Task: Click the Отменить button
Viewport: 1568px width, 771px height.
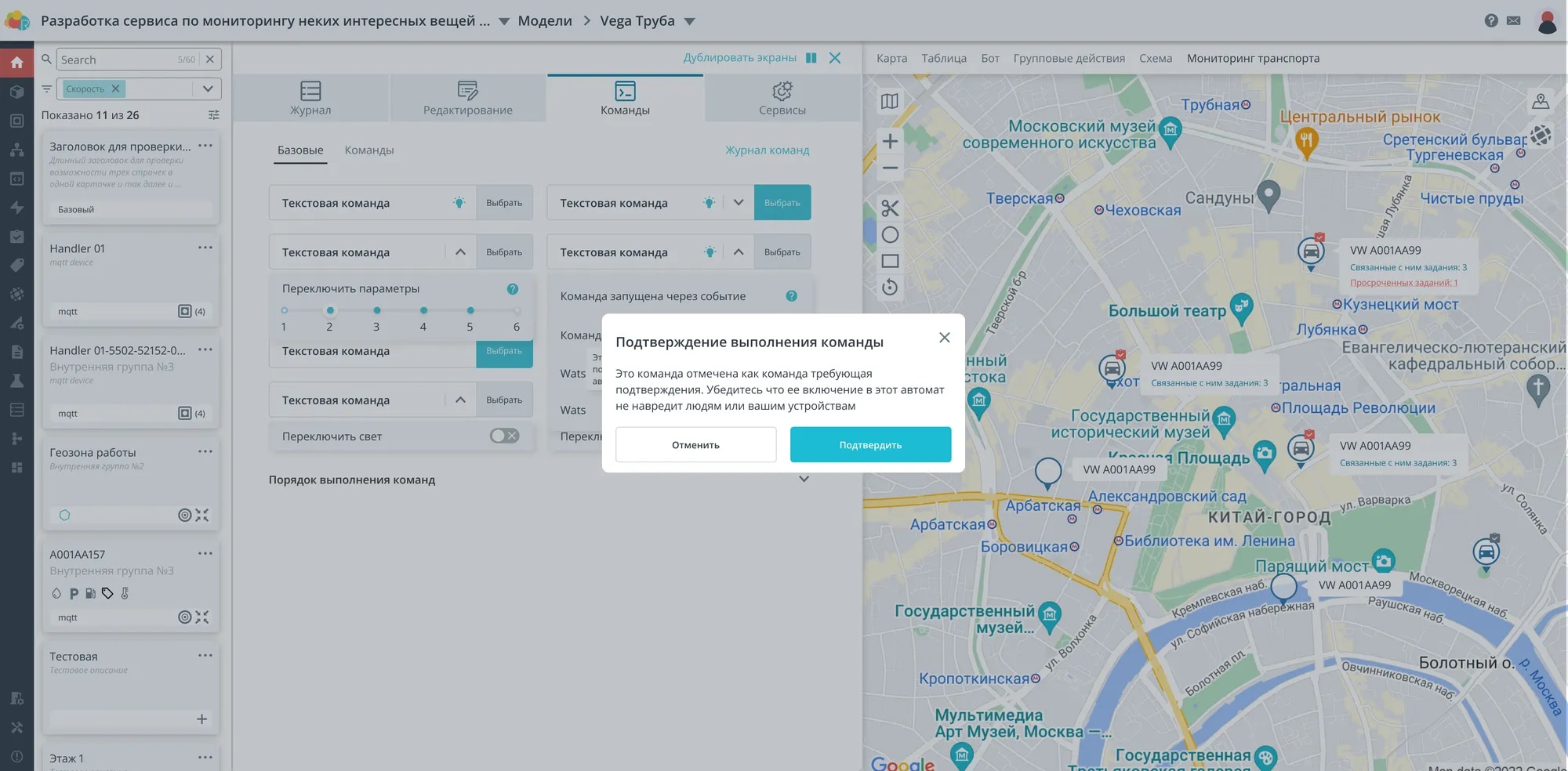Action: [695, 444]
